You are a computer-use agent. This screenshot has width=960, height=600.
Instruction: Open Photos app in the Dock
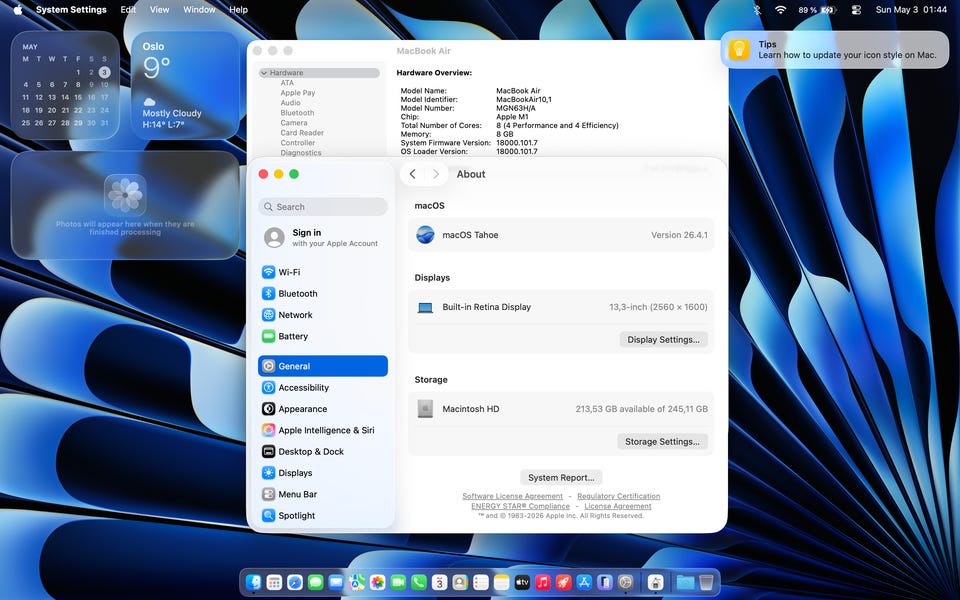pyautogui.click(x=378, y=582)
